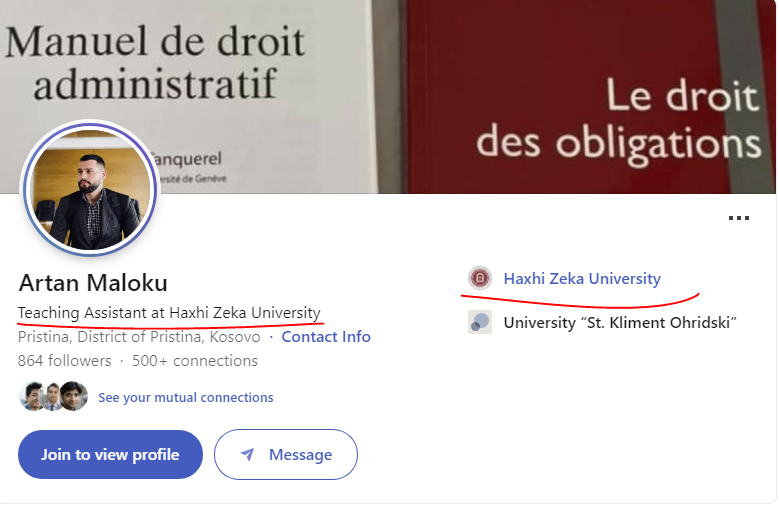Click the Teaching Assistant headline text
Image resolution: width=779 pixels, height=531 pixels.
click(x=169, y=312)
